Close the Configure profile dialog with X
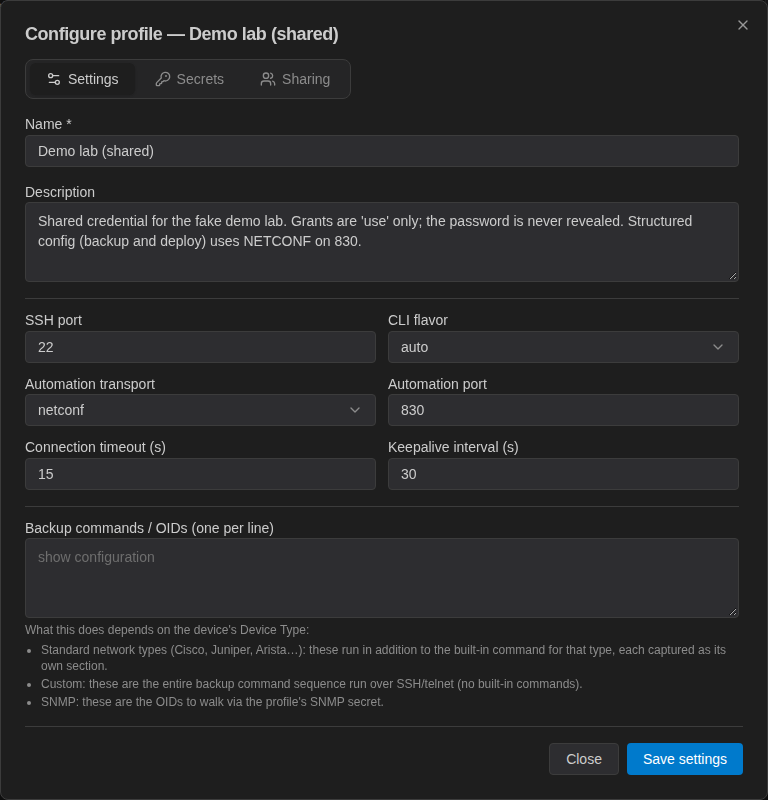 (x=742, y=25)
